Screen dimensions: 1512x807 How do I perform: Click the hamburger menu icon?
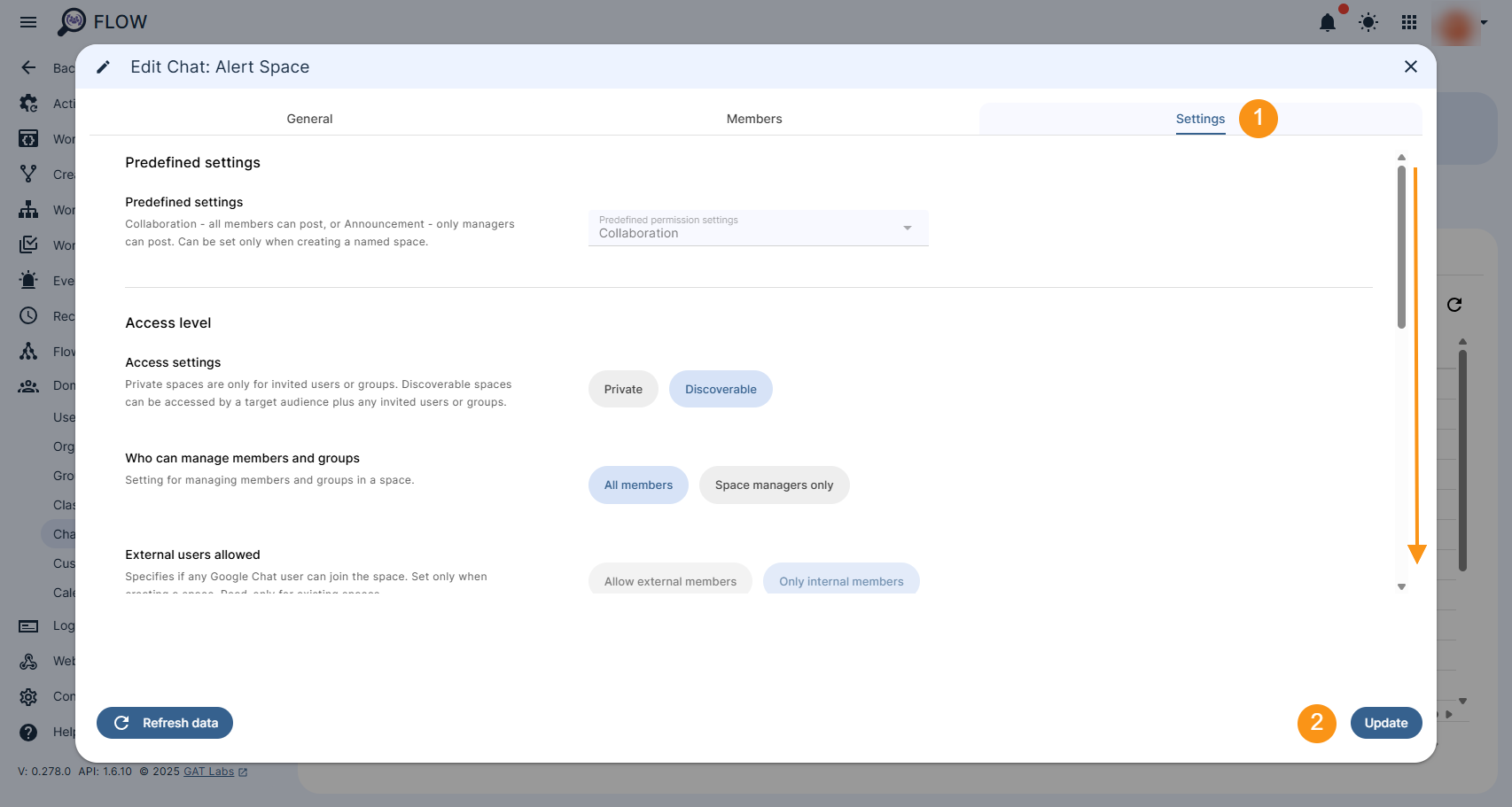[x=28, y=22]
